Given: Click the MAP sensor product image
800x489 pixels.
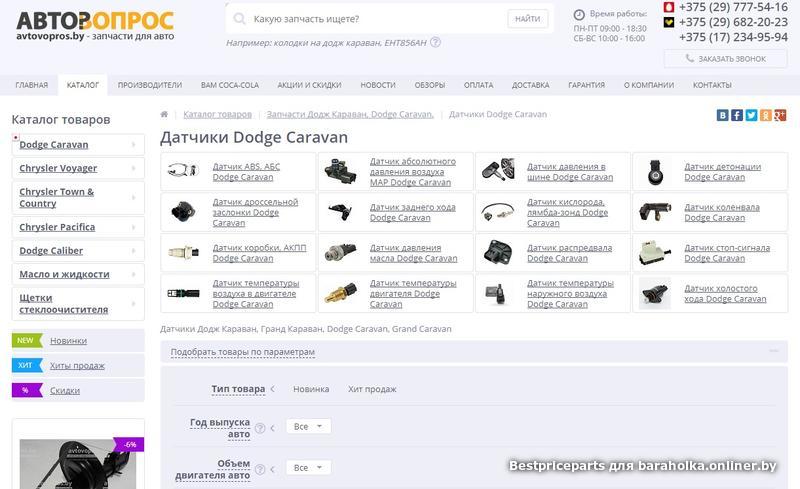Looking at the screenshot, I should [x=340, y=171].
